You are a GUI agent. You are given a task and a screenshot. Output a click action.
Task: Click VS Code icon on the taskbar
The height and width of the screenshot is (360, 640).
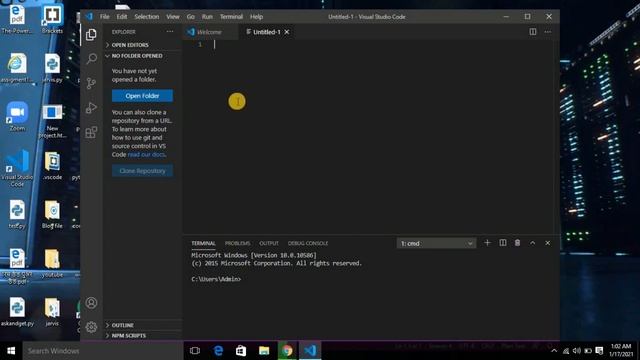click(x=310, y=351)
